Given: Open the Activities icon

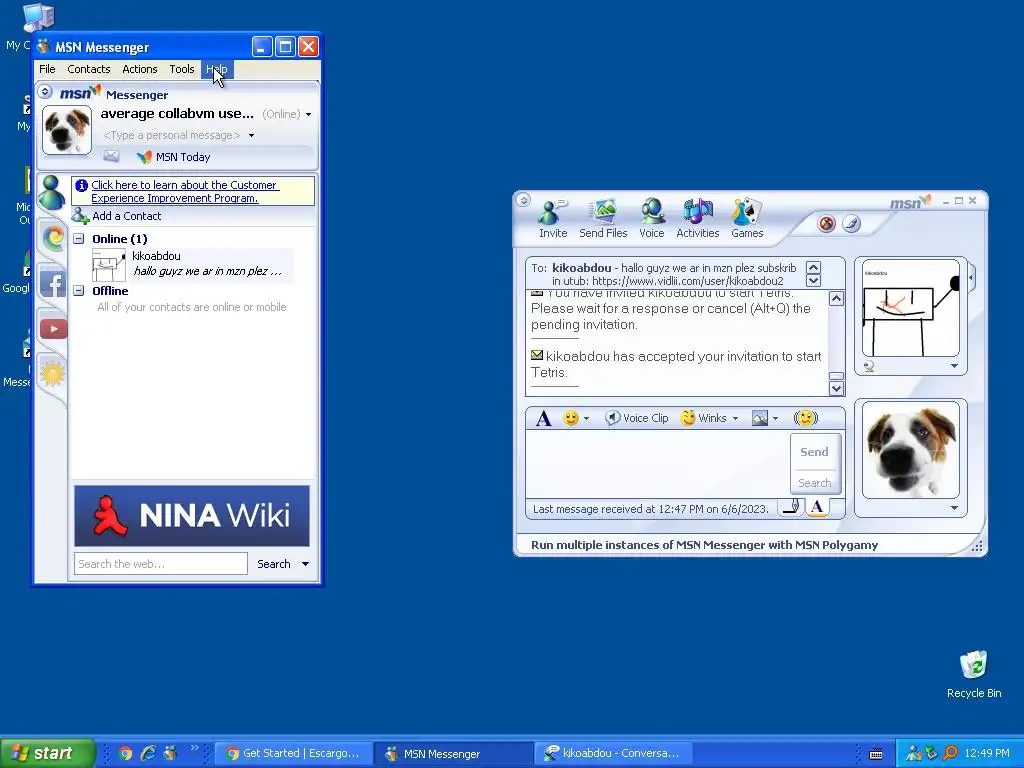Looking at the screenshot, I should [697, 219].
